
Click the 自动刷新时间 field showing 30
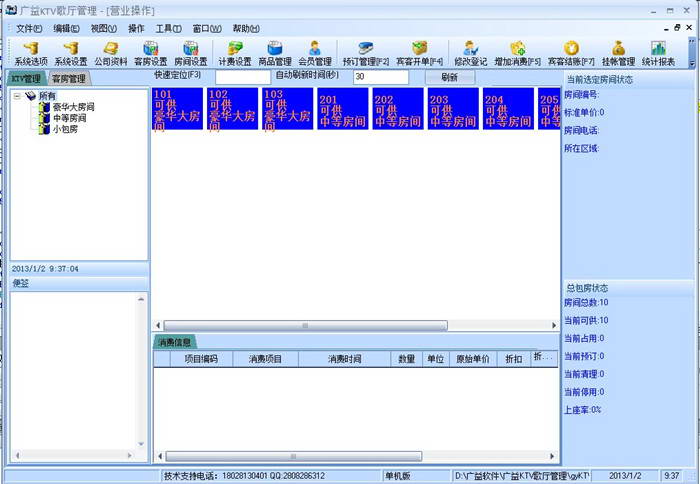pos(381,77)
